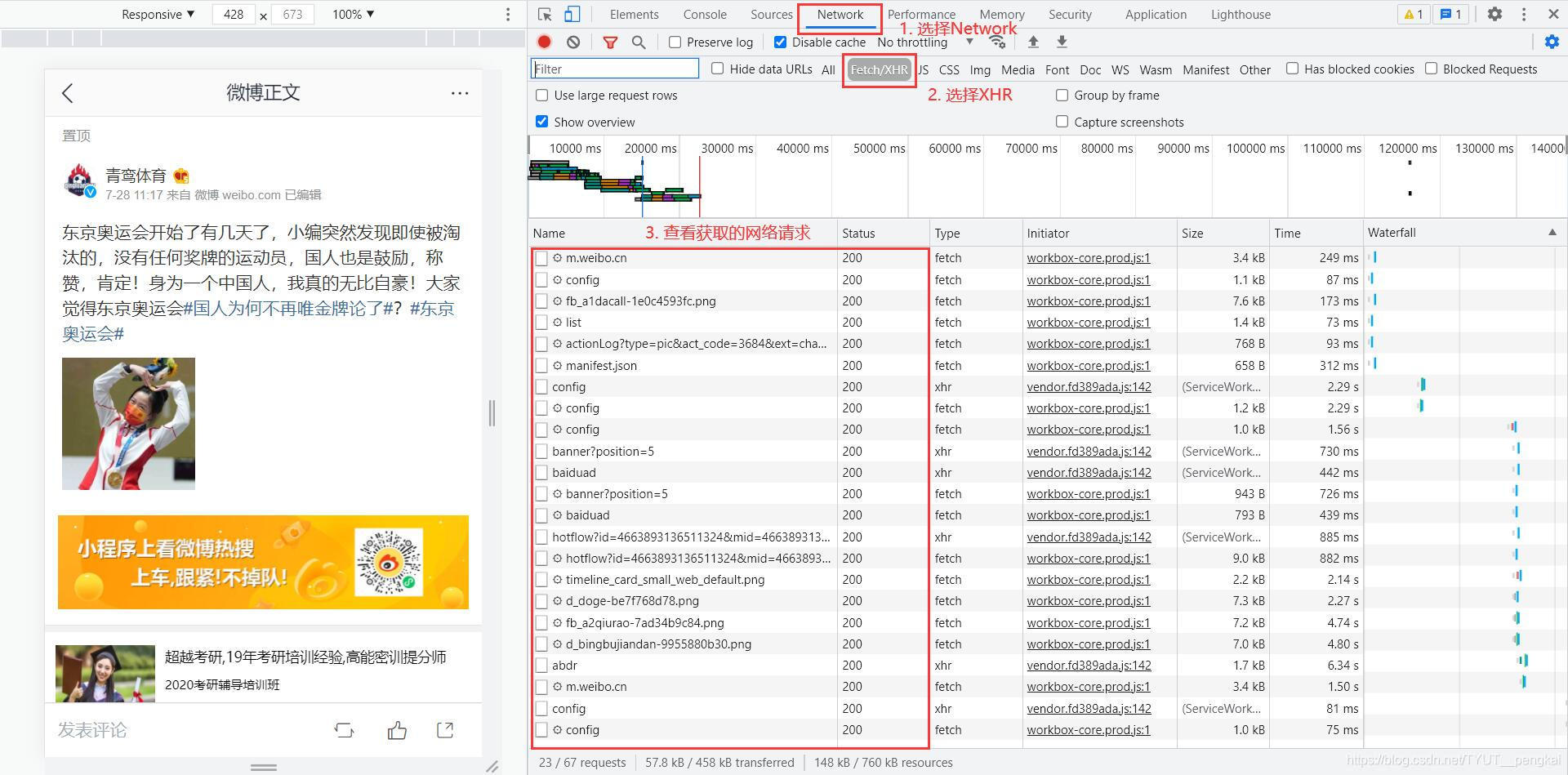Click the orange 微博热搜 banner

[263, 562]
